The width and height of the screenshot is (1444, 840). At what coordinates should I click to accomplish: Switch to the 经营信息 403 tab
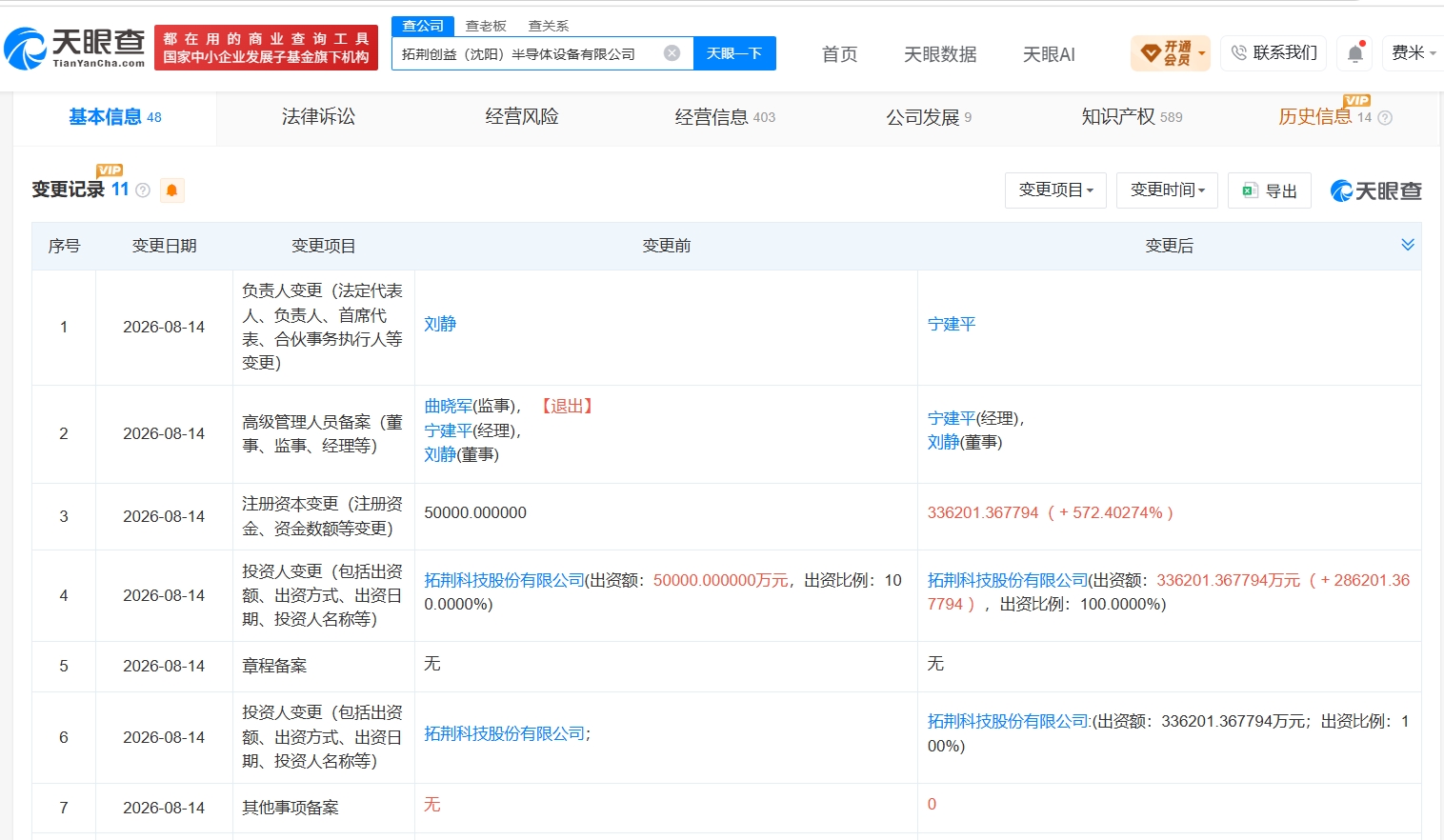click(725, 117)
